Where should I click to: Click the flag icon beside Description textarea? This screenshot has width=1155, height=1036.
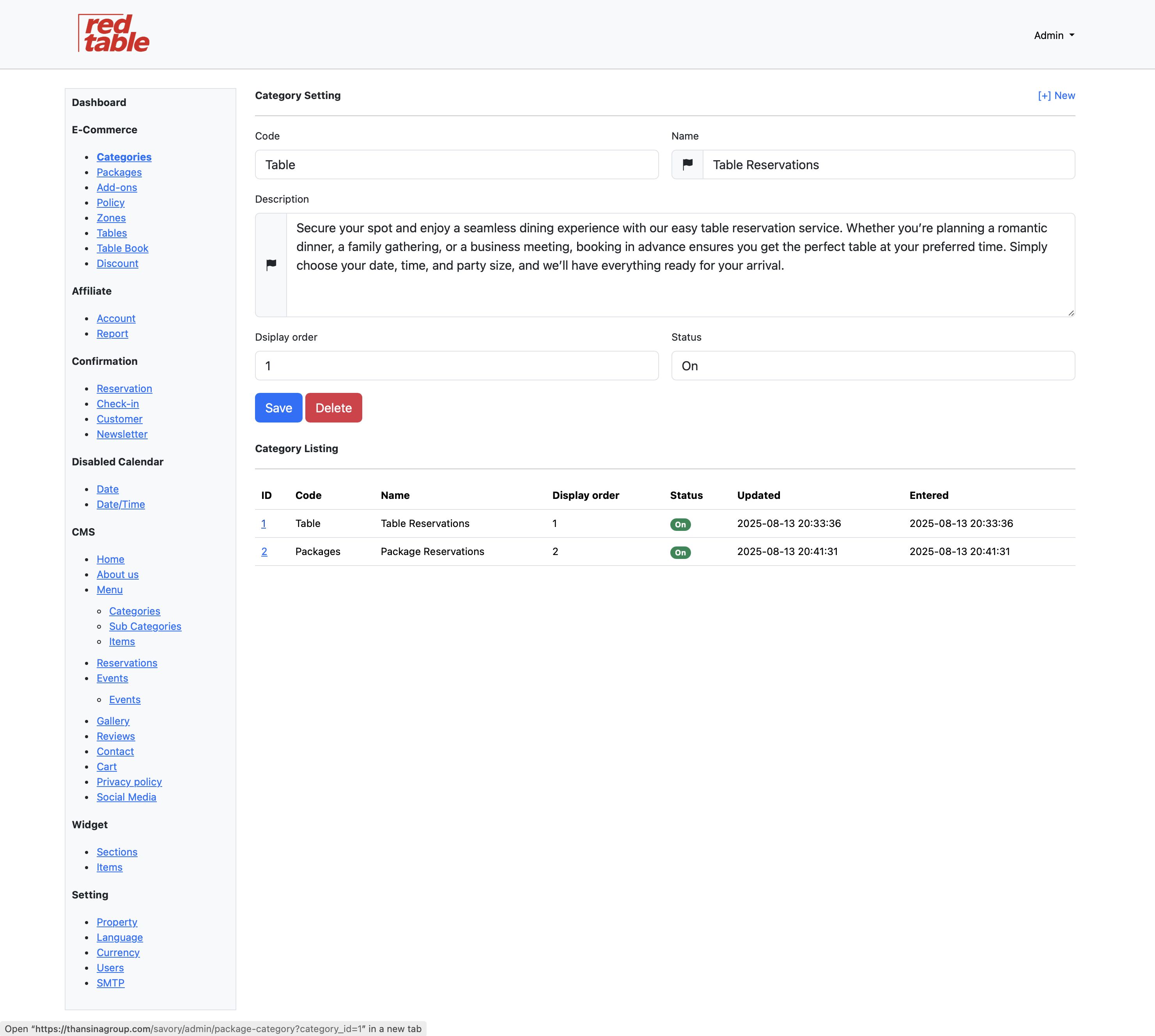click(x=271, y=265)
